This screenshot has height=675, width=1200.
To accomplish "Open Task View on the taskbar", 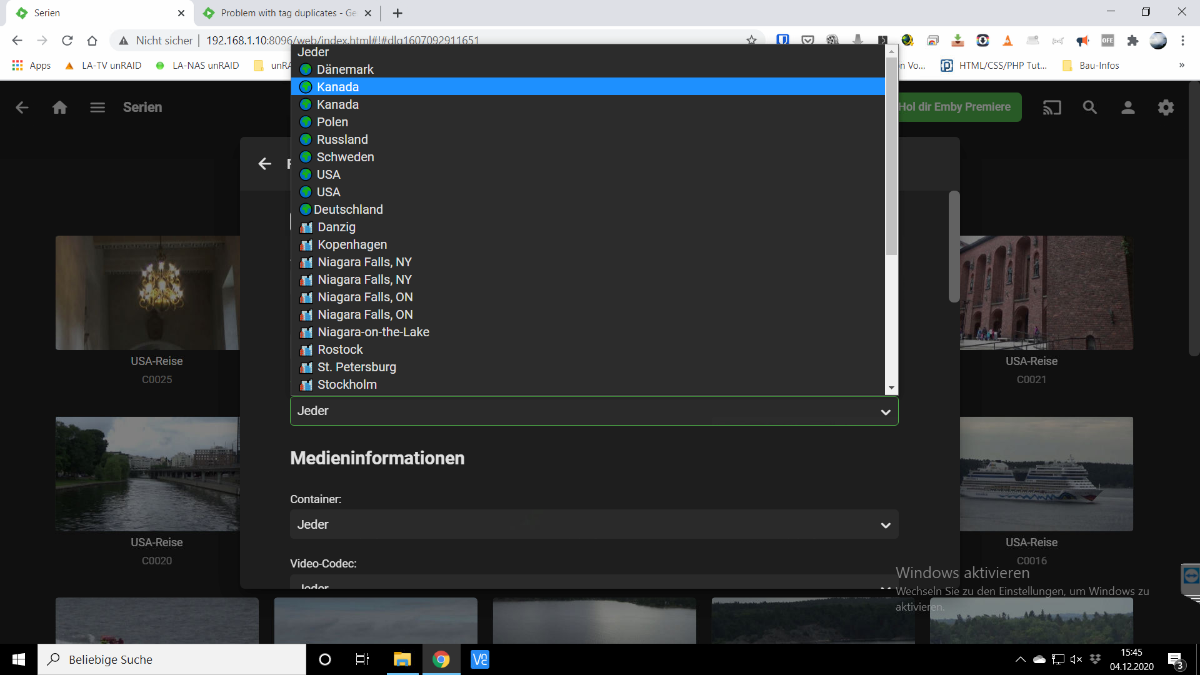I will 362,659.
